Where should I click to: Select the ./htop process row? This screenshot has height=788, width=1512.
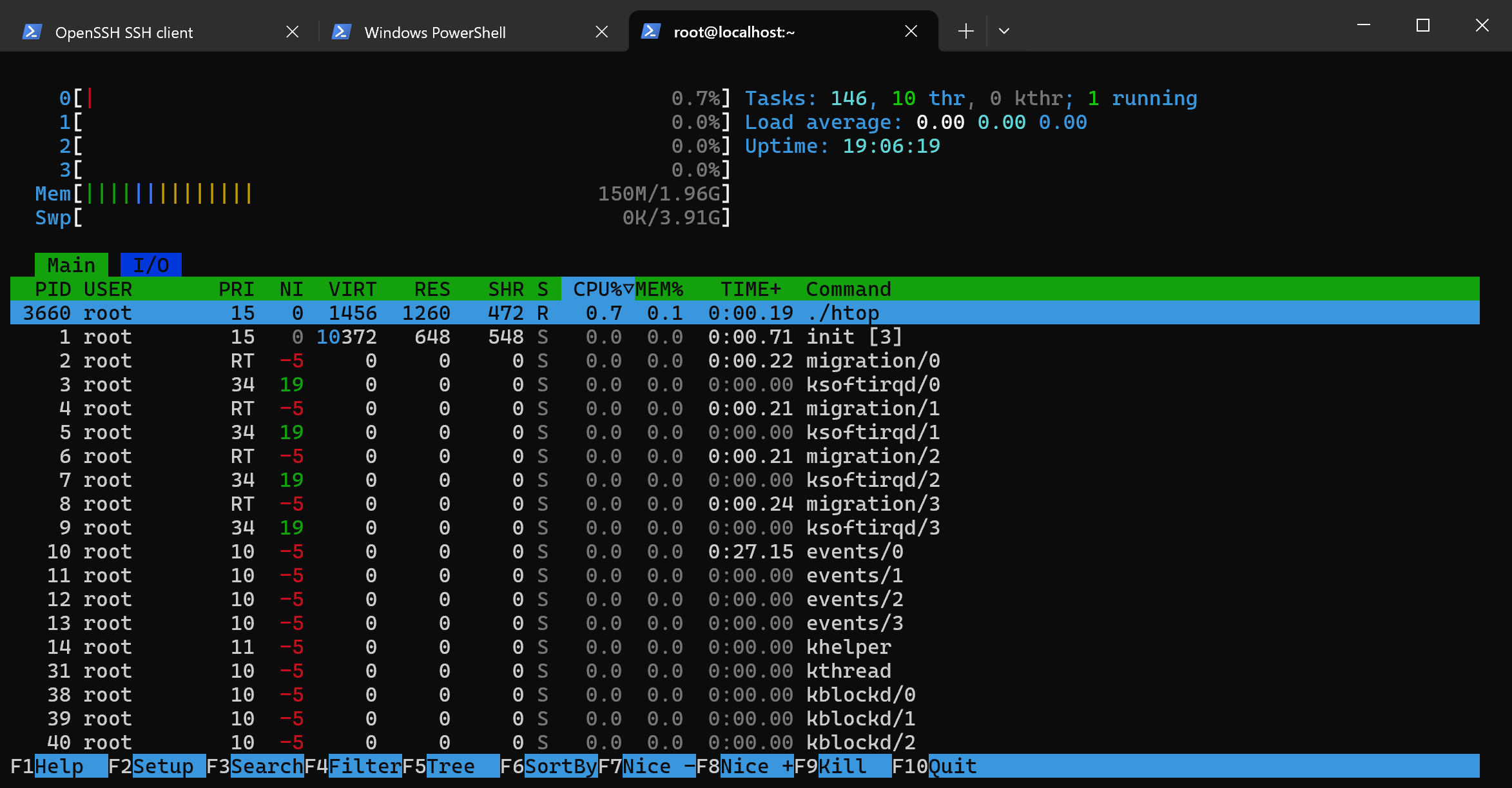pyautogui.click(x=451, y=313)
